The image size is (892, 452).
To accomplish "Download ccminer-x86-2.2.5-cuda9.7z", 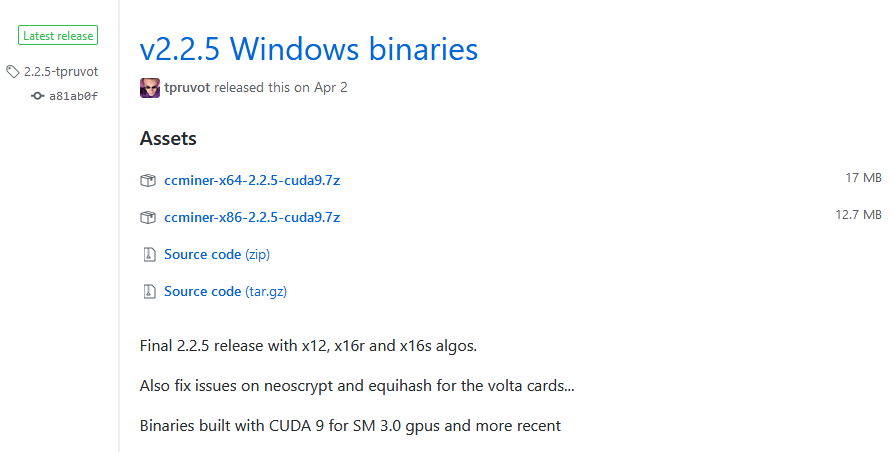I will point(252,218).
